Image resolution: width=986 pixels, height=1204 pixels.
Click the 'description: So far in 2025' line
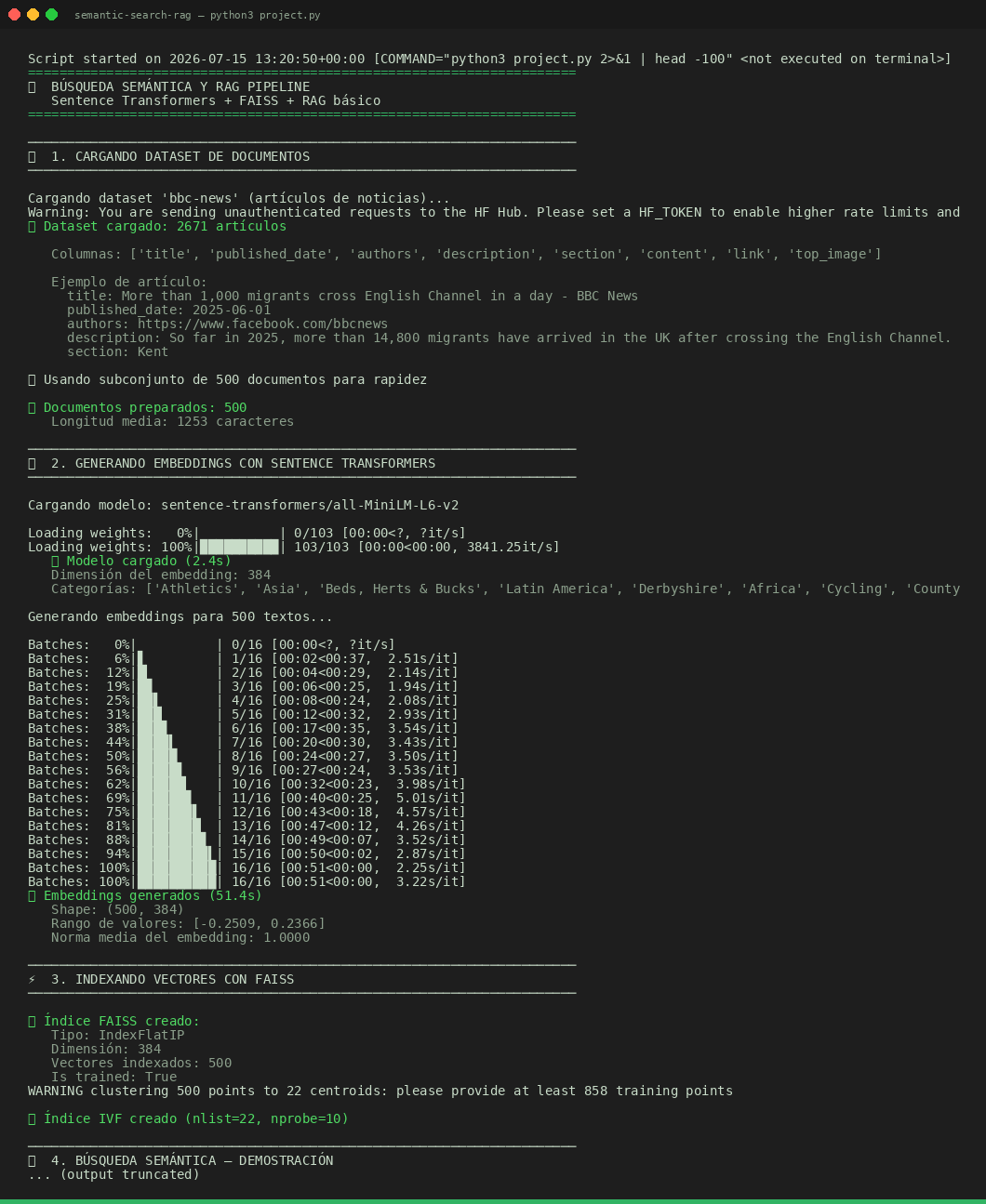click(x=509, y=337)
